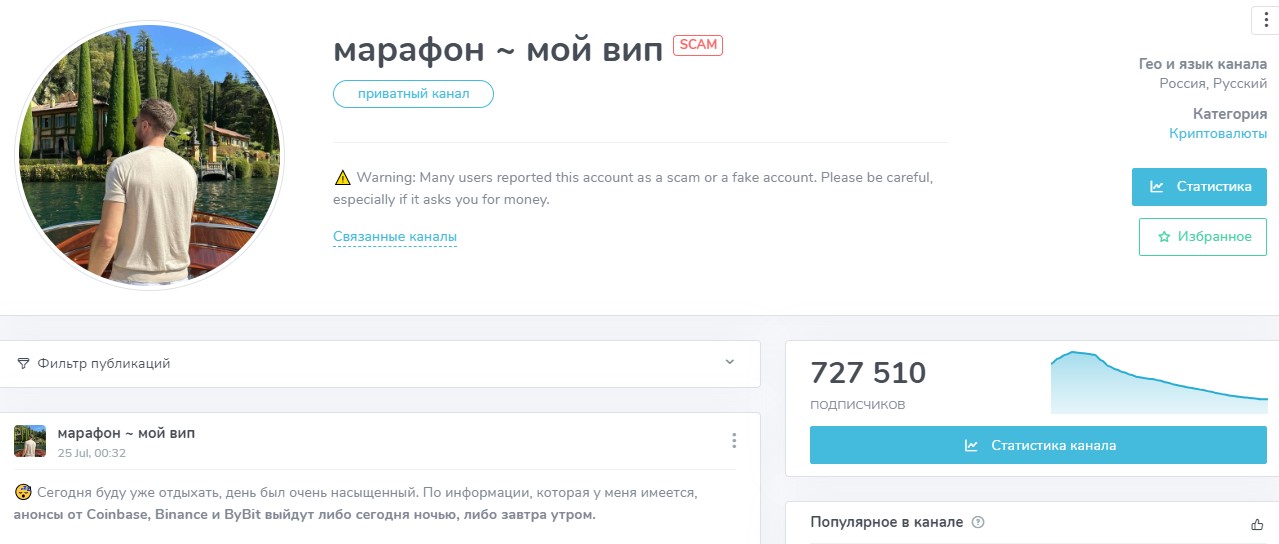Click the subscriber growth chart

[x=1158, y=383]
